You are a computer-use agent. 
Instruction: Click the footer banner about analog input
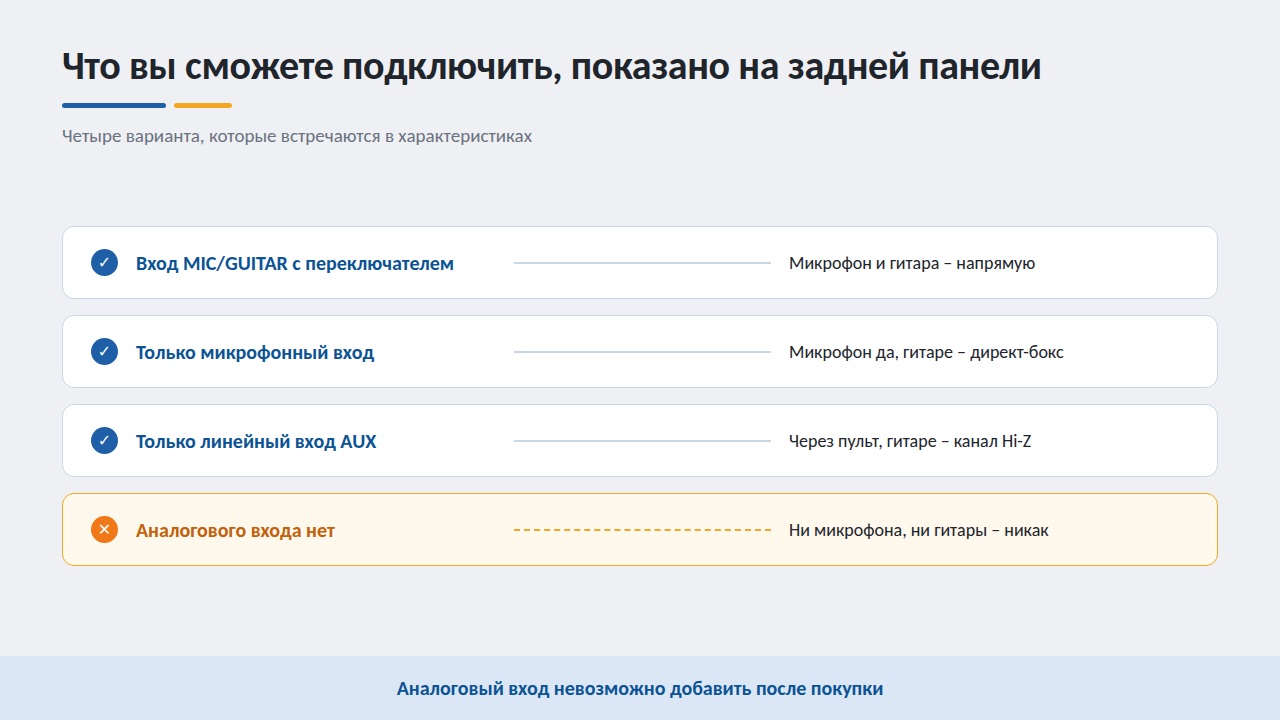(x=640, y=688)
